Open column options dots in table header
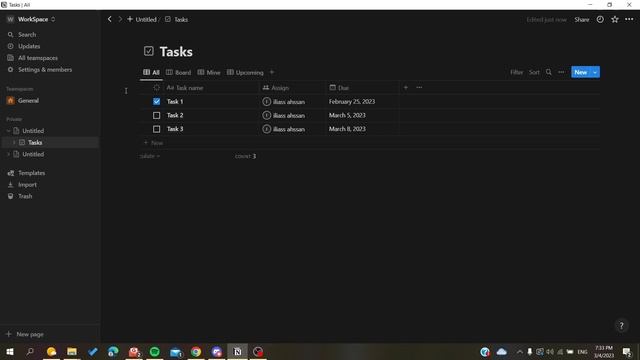The height and width of the screenshot is (360, 640). click(x=419, y=87)
